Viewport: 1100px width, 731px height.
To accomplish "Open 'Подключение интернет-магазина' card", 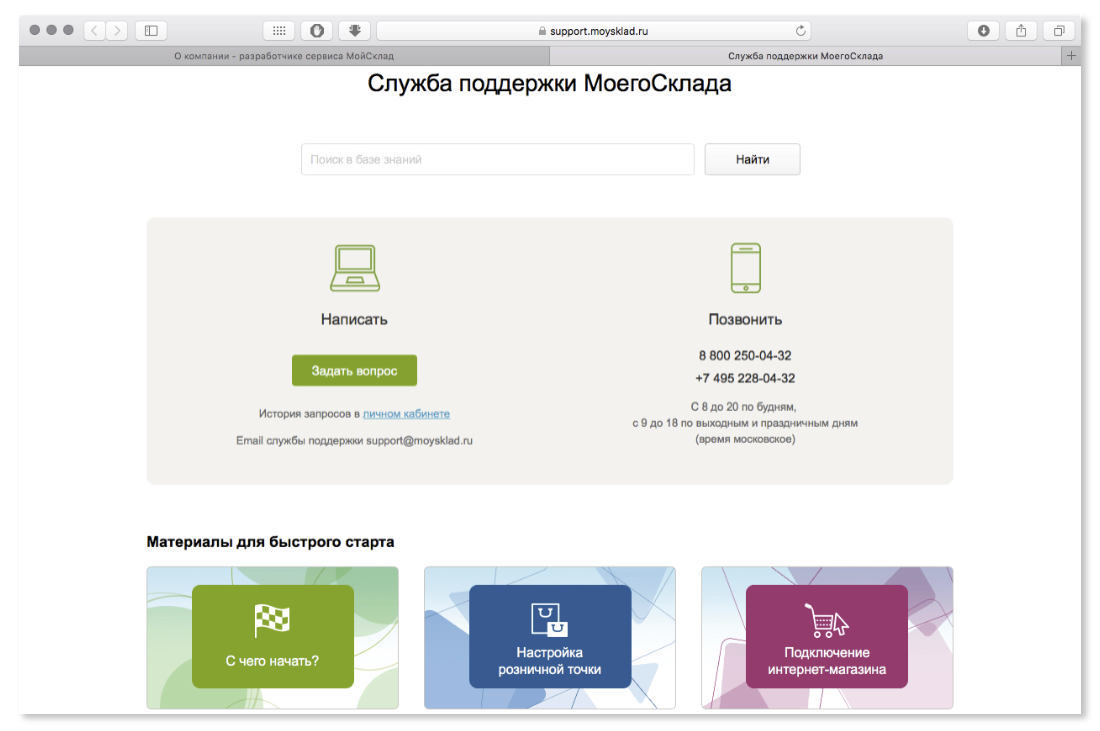I will [826, 637].
